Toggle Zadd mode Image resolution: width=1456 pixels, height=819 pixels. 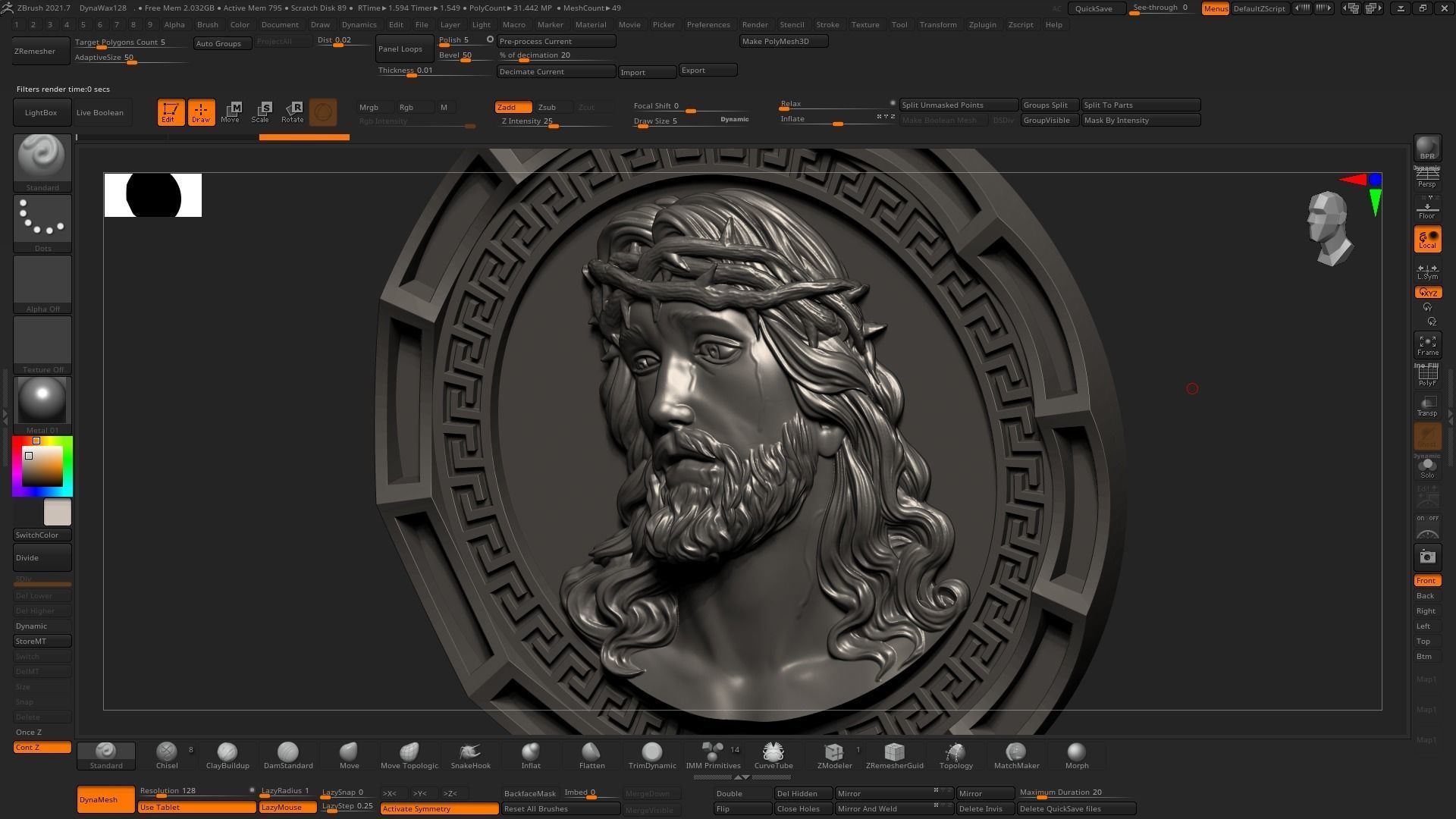coord(513,107)
